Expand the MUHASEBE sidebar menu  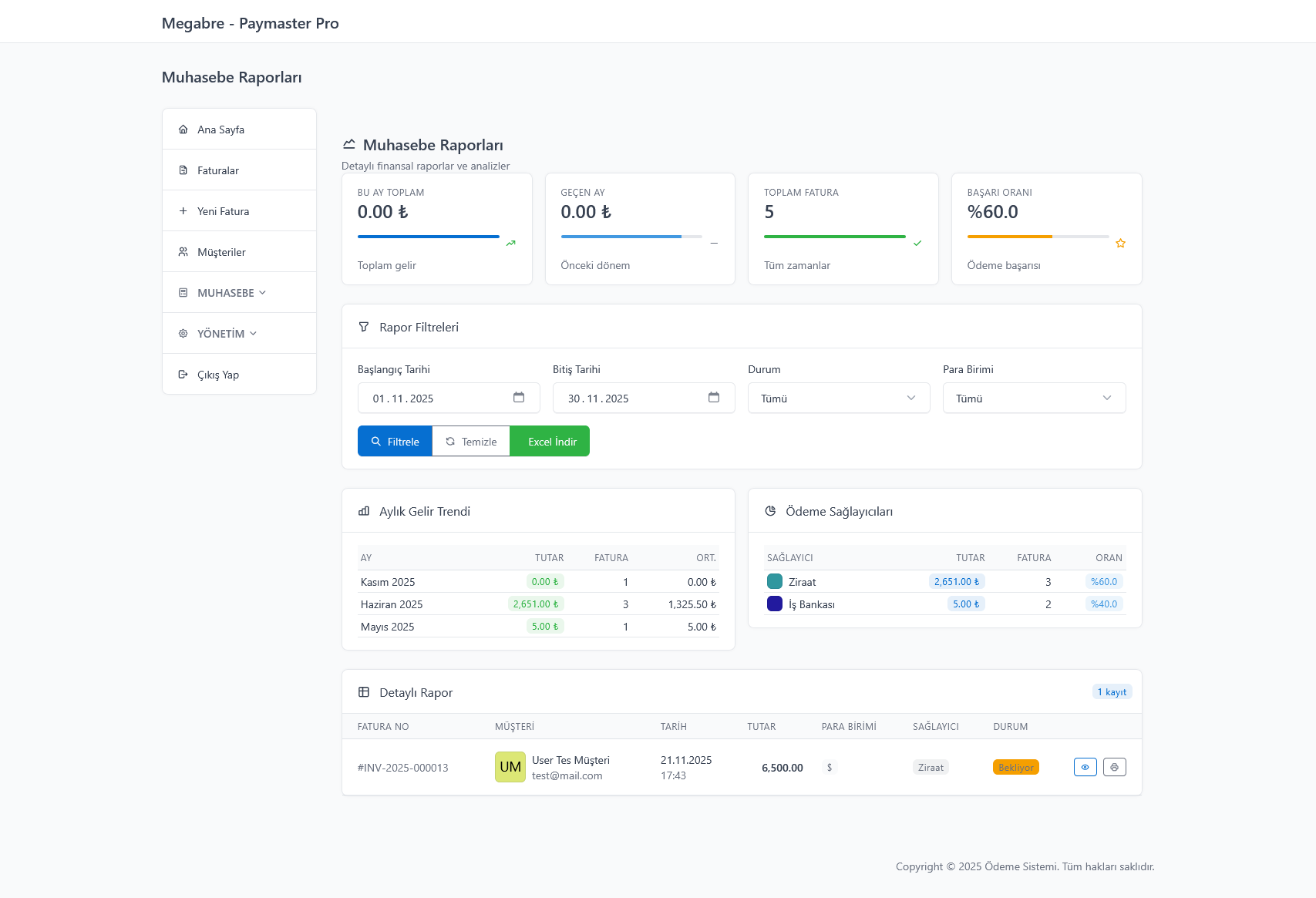[x=231, y=293]
